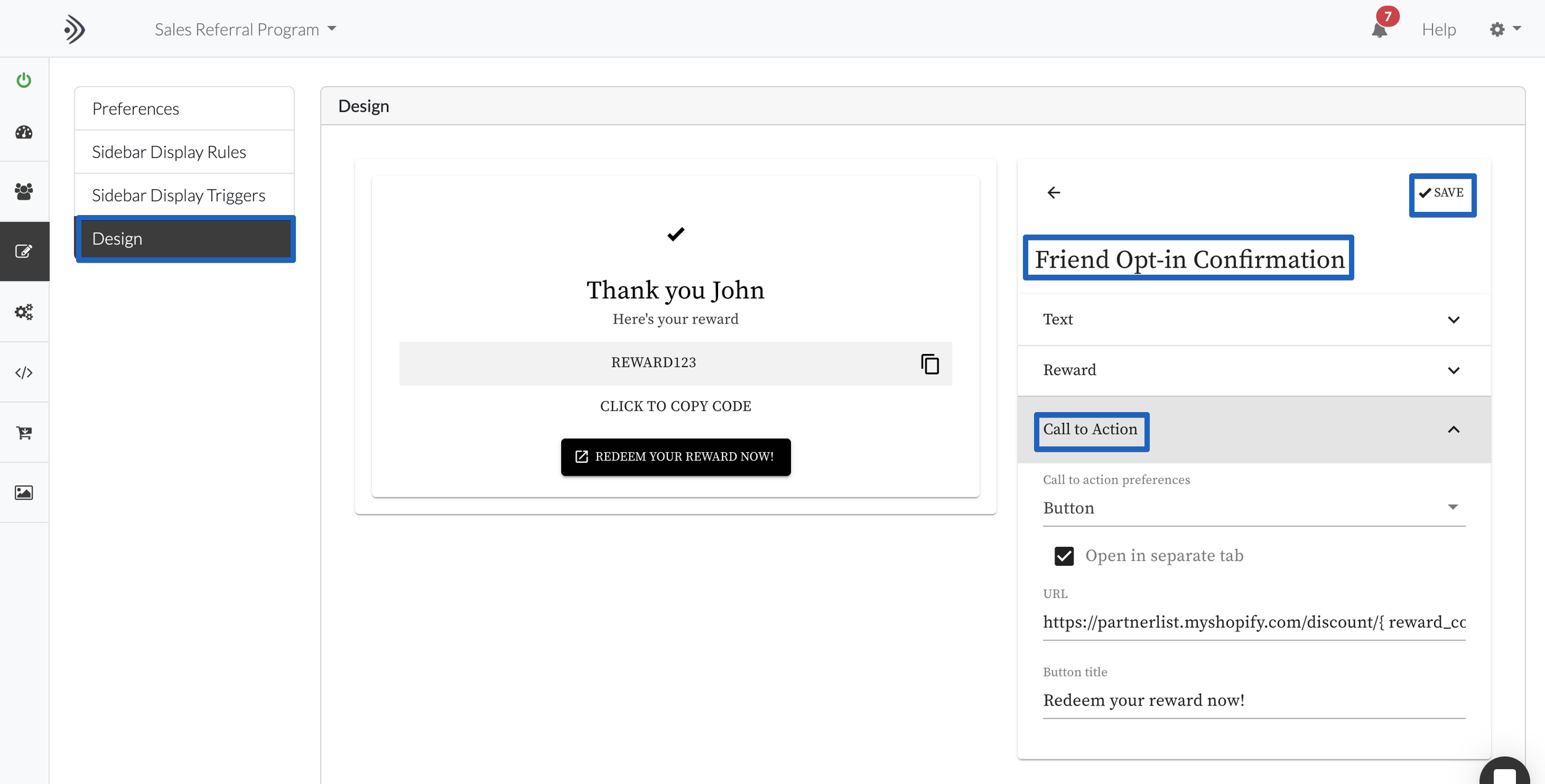Click the notifications bell icon
1545x784 pixels.
click(1379, 30)
